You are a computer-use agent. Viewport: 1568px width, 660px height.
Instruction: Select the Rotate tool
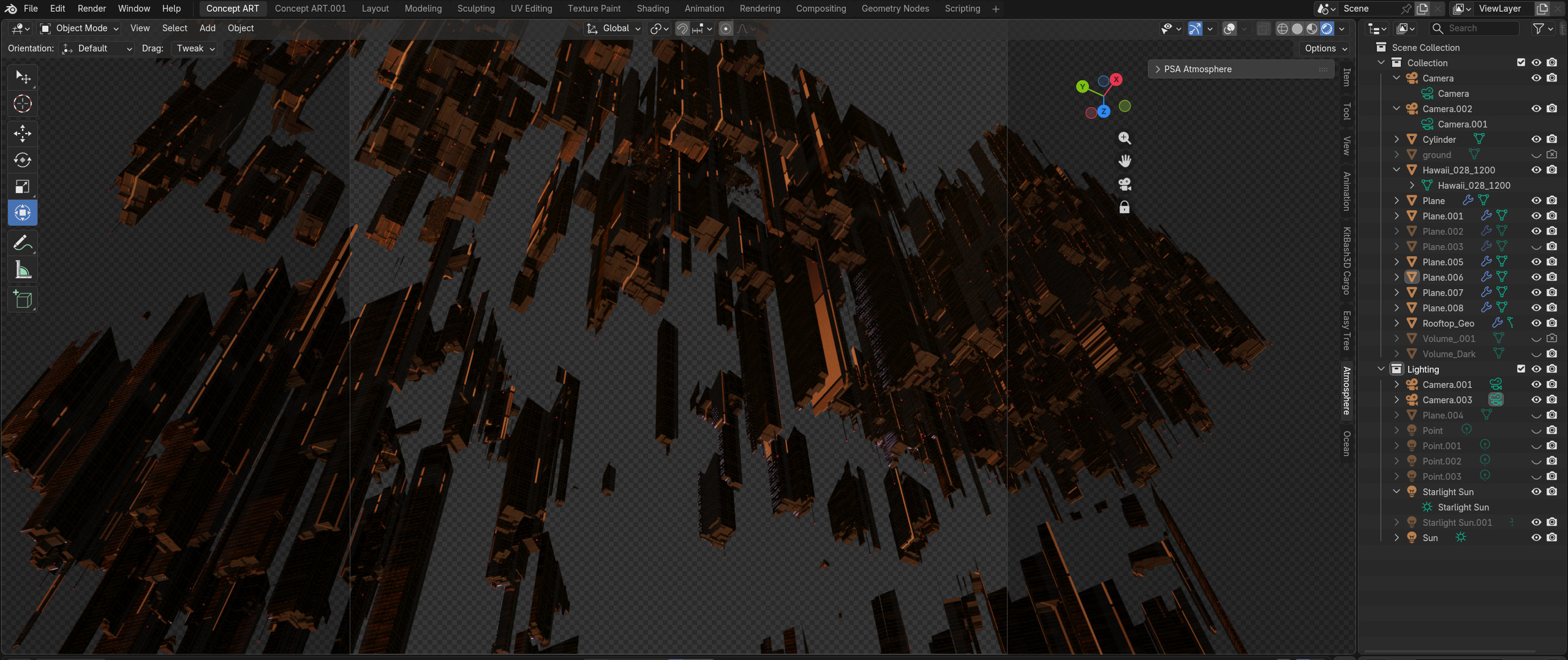[x=23, y=160]
